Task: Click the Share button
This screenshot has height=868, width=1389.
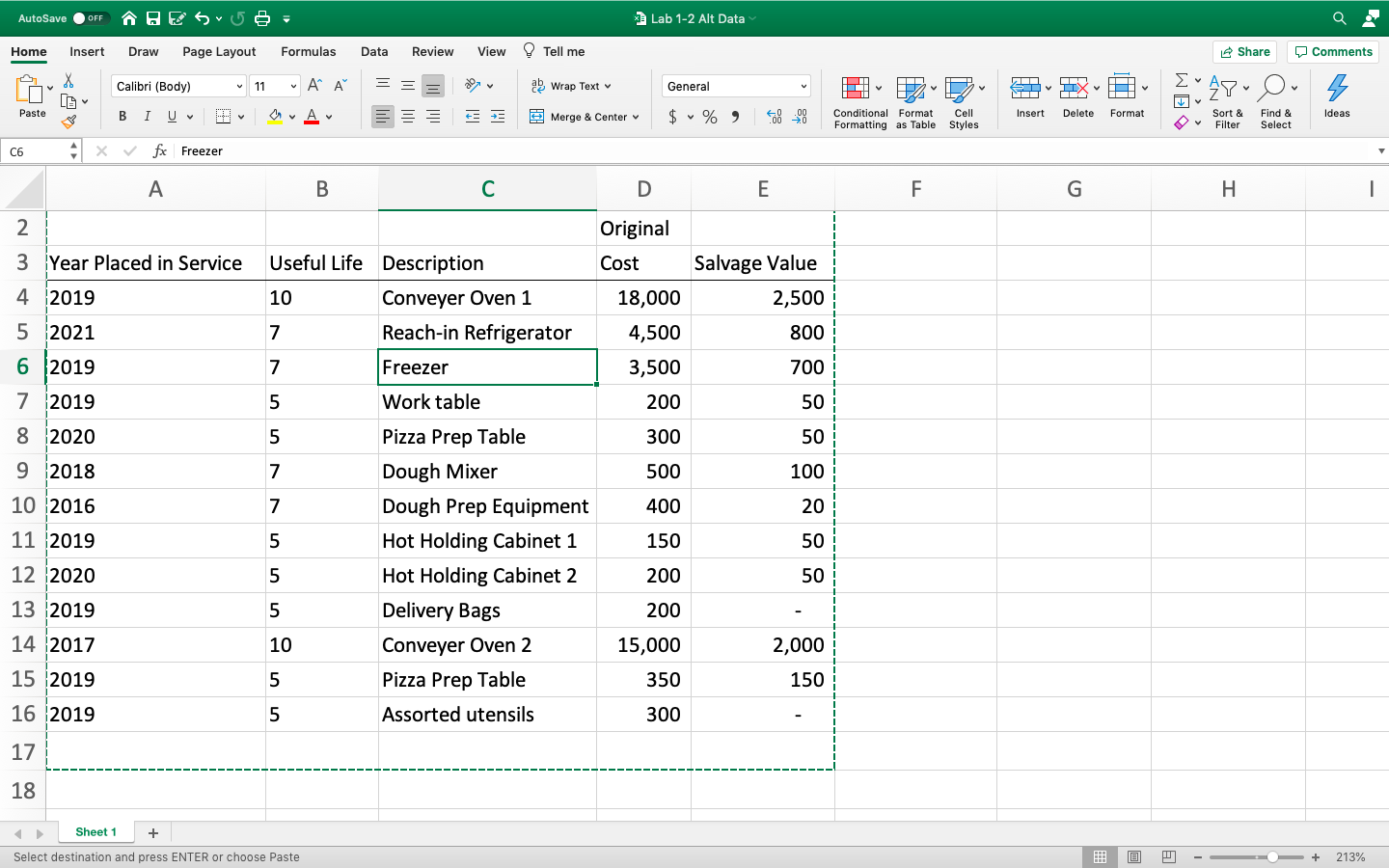Action: [1244, 51]
